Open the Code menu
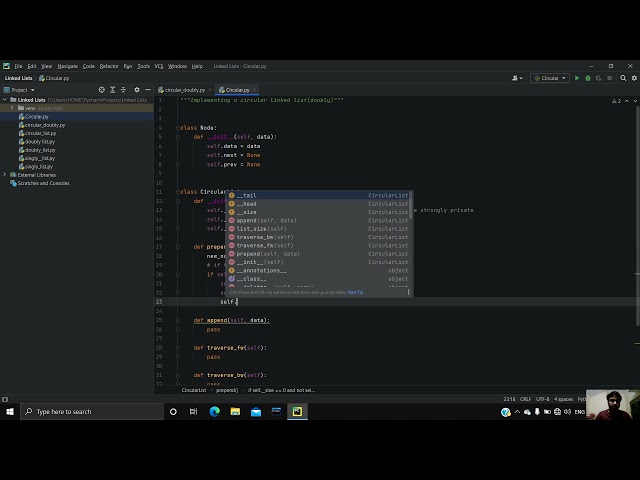640x480 pixels. [x=89, y=66]
